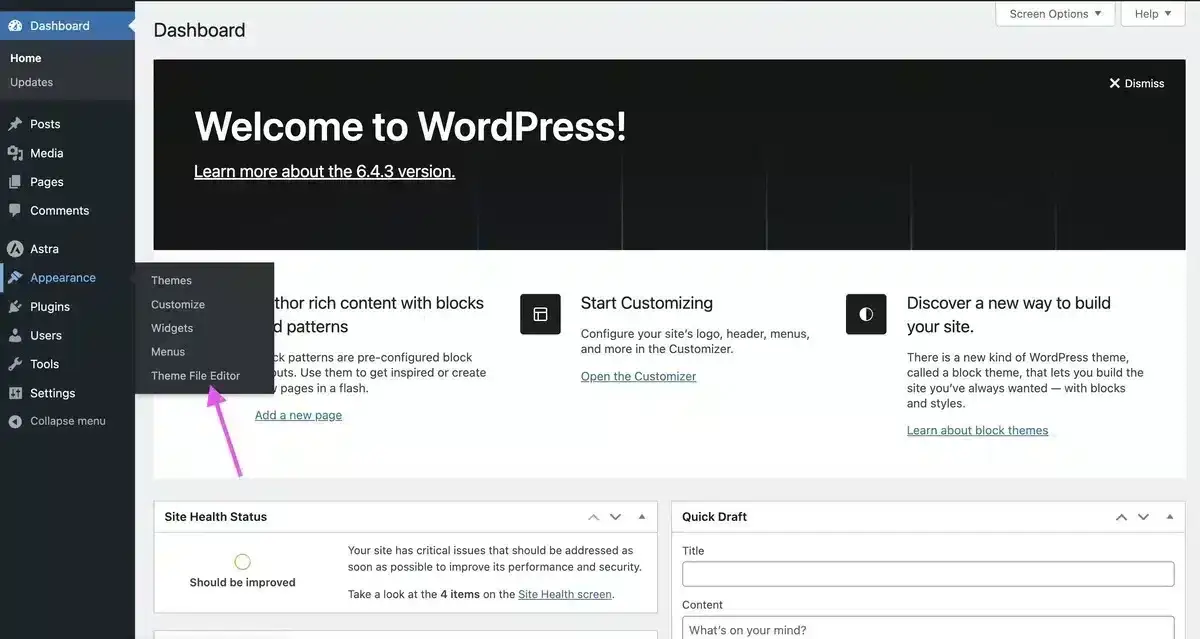Click the Start Customizing layout icon
The width and height of the screenshot is (1200, 639).
[x=540, y=314]
